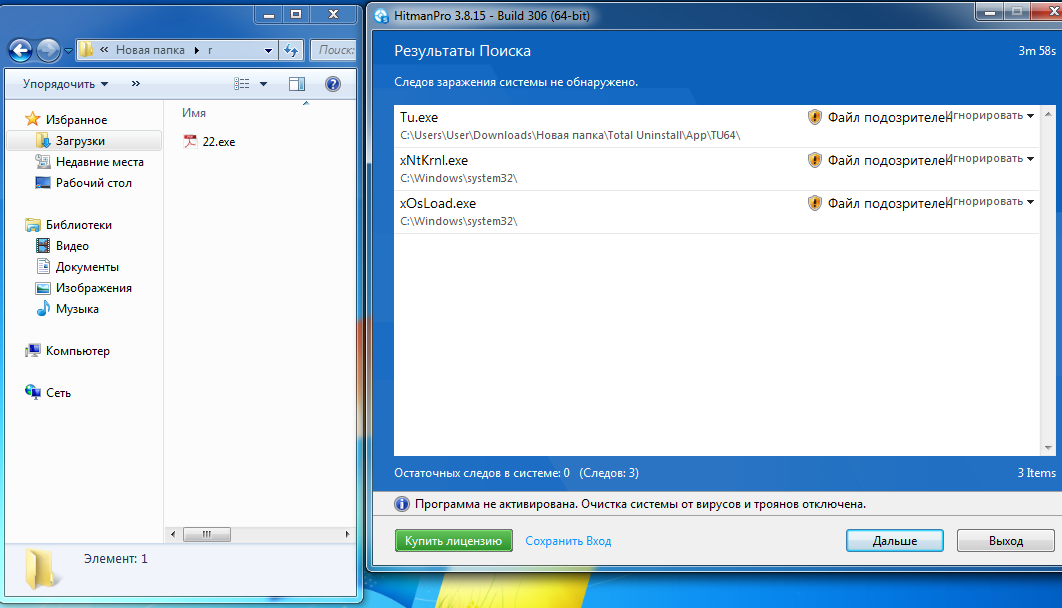The image size is (1062, 608).
Task: Click right arrow of horizontal scrollbar
Action: pyautogui.click(x=347, y=534)
